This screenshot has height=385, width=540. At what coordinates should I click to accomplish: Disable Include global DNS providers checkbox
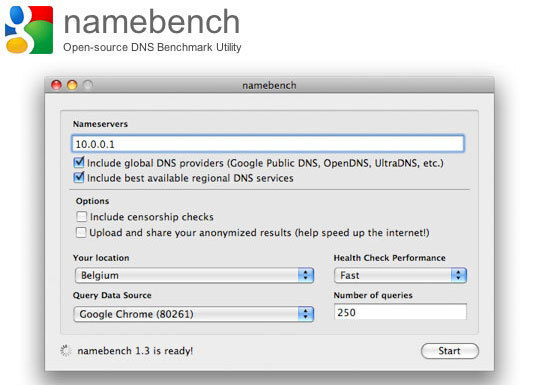coord(79,162)
